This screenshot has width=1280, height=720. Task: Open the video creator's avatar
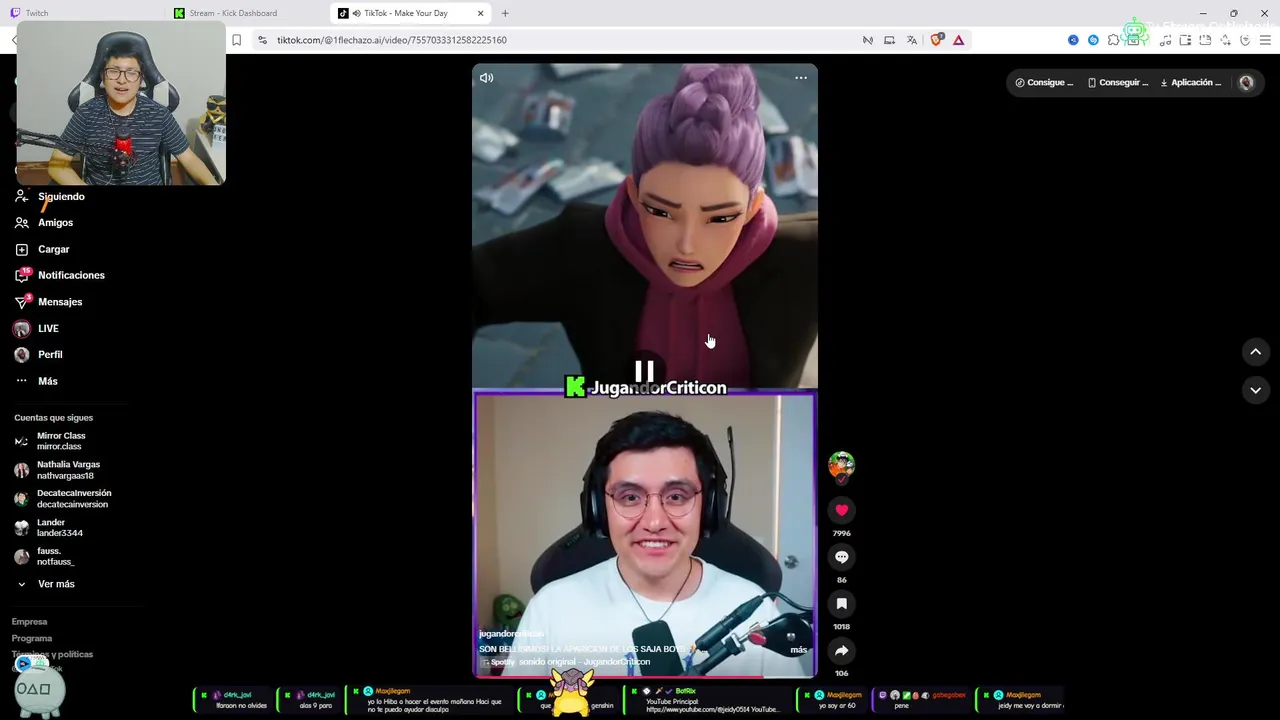(x=842, y=464)
